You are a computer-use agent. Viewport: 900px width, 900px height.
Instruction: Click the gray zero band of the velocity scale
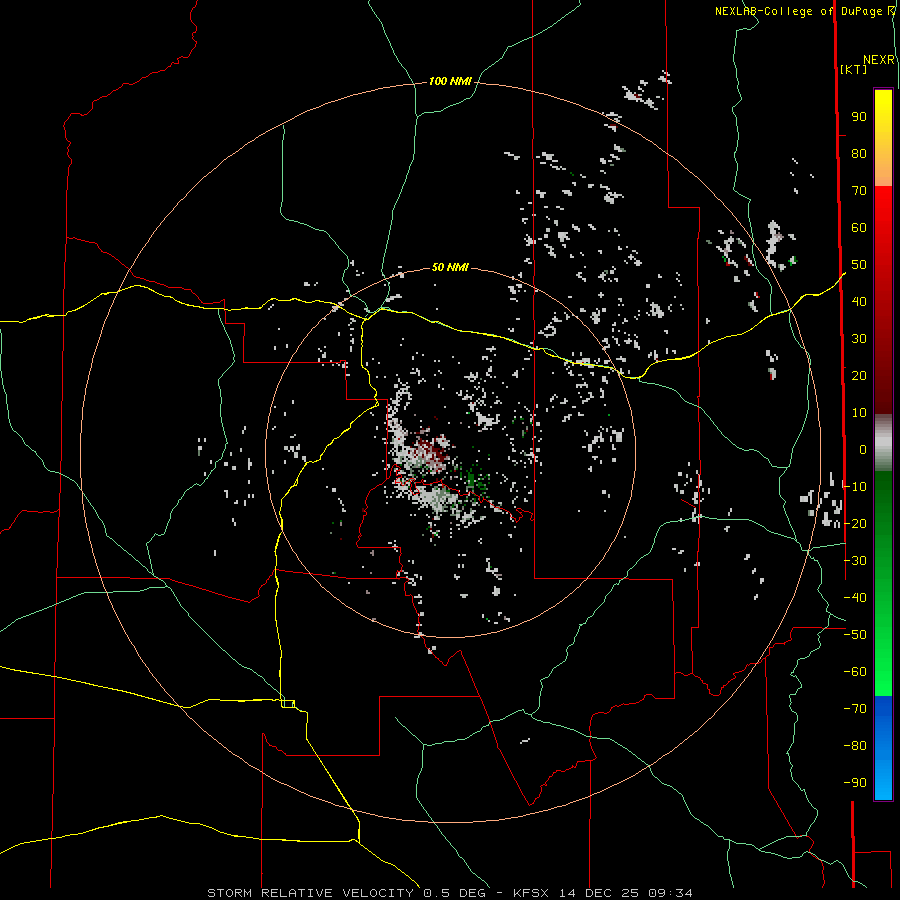[x=883, y=443]
